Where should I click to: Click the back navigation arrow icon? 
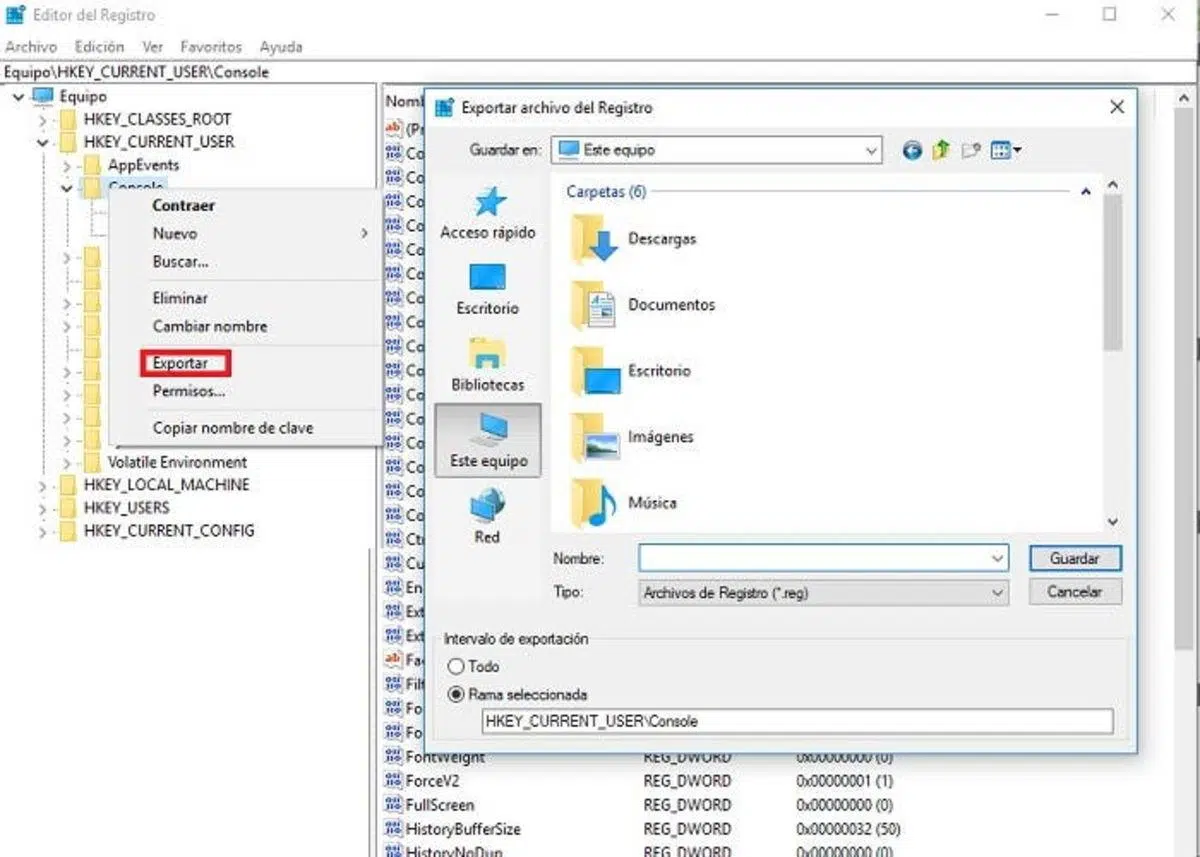coord(911,151)
